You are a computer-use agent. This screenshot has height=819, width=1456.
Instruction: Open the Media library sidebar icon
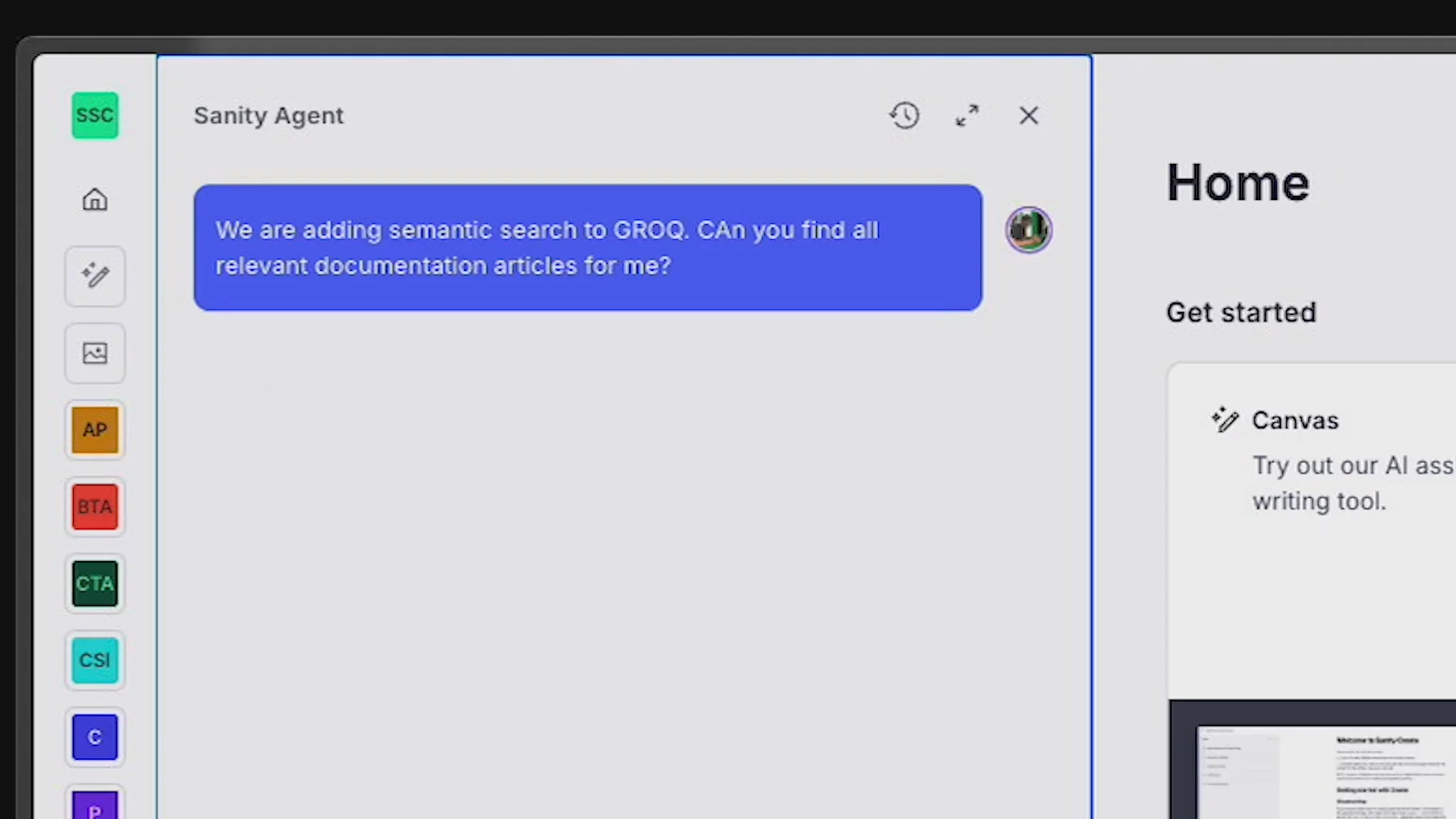point(95,353)
